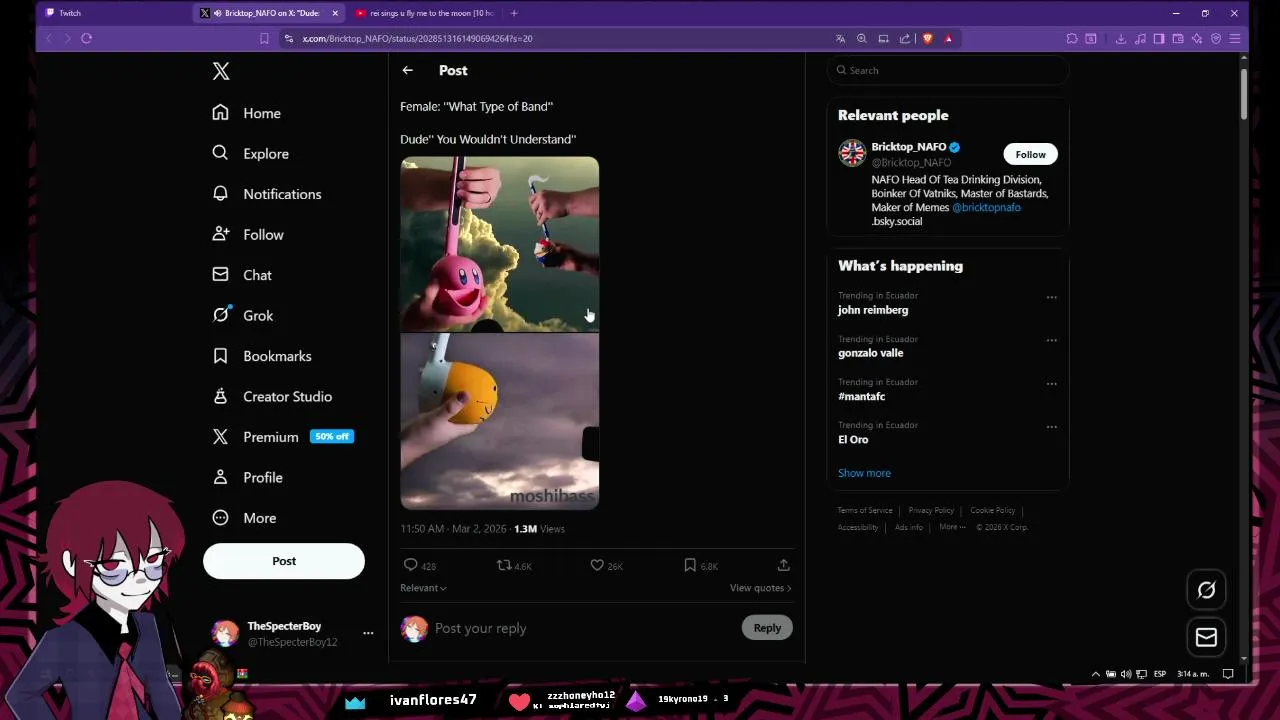
Task: Open the Bookmarks icon in the sidebar
Action: pos(221,356)
